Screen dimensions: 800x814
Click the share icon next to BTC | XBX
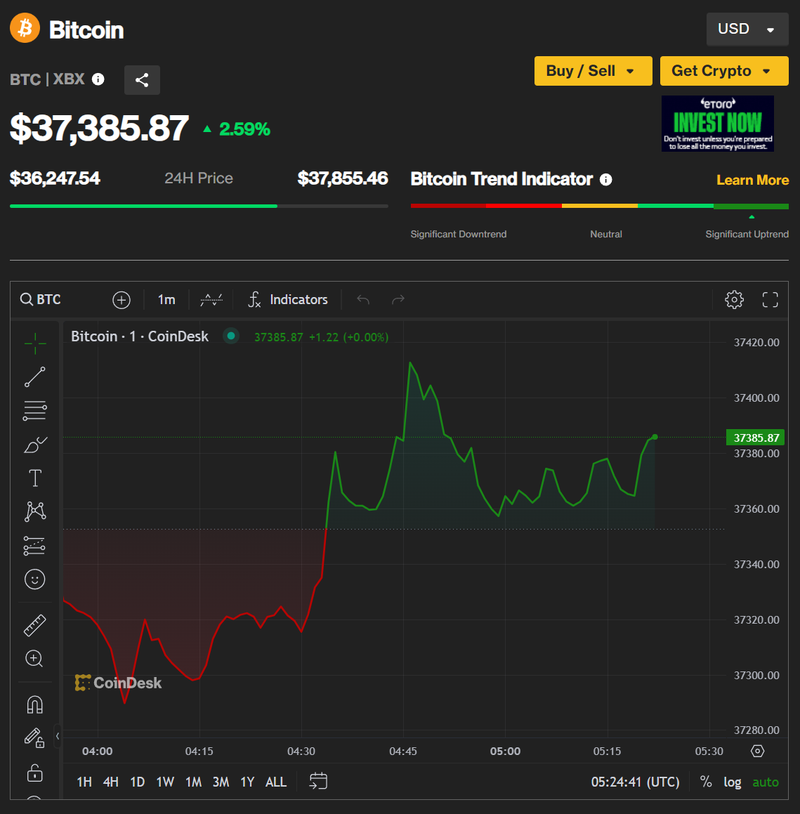[x=142, y=80]
